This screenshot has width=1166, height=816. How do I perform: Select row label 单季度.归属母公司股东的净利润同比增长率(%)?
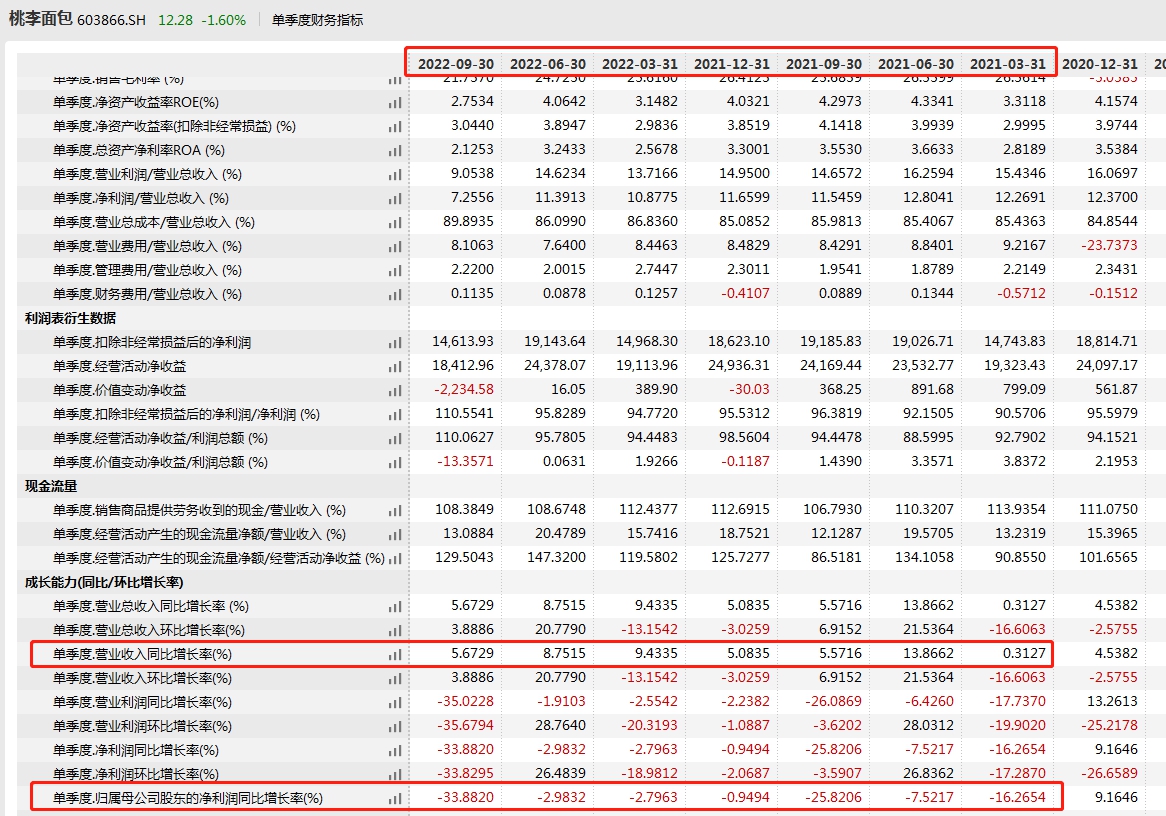coord(187,798)
